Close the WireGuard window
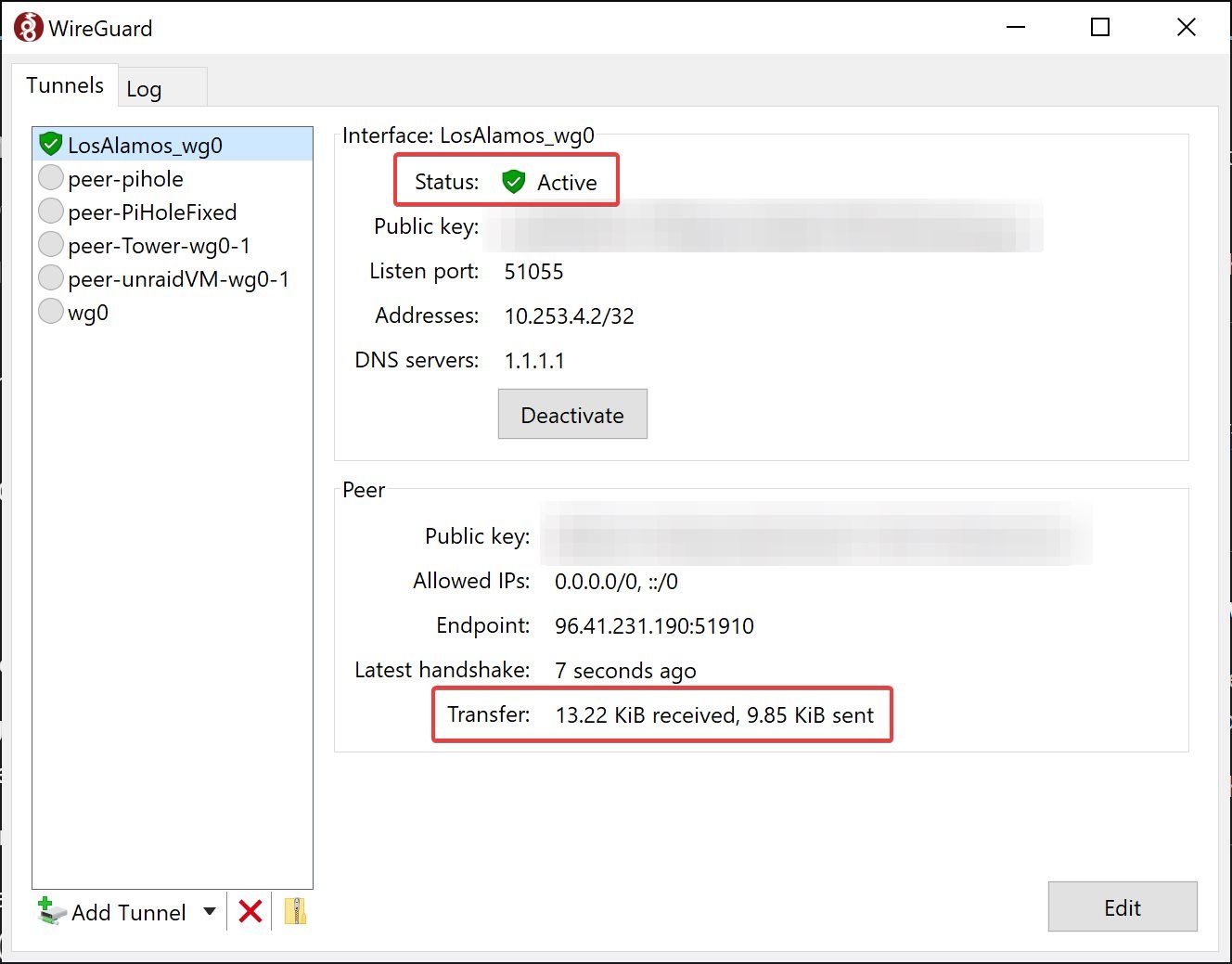1232x964 pixels. click(x=1187, y=27)
